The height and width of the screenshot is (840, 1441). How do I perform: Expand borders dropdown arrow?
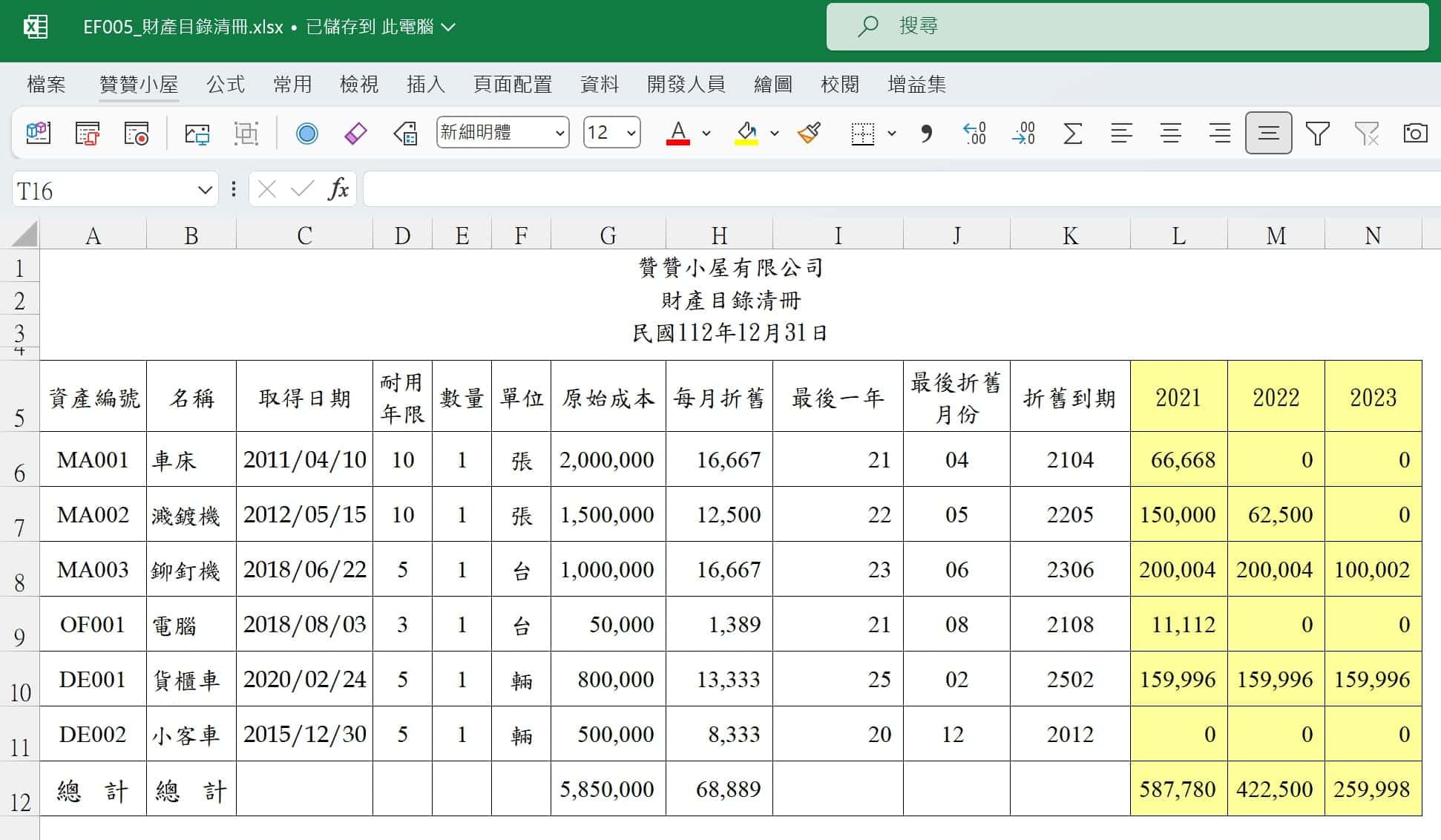[x=892, y=134]
